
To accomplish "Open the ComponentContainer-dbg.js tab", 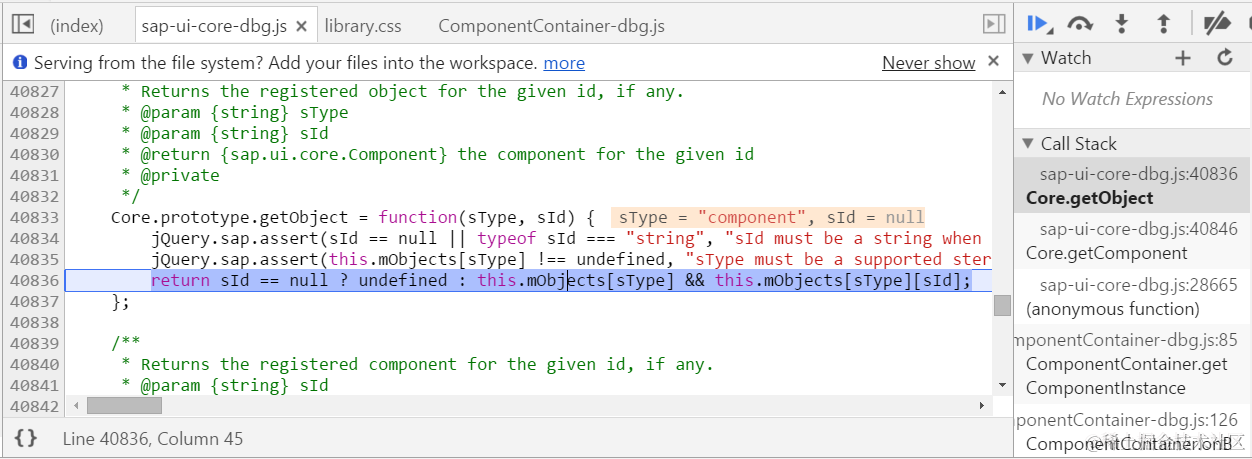I will coord(551,26).
